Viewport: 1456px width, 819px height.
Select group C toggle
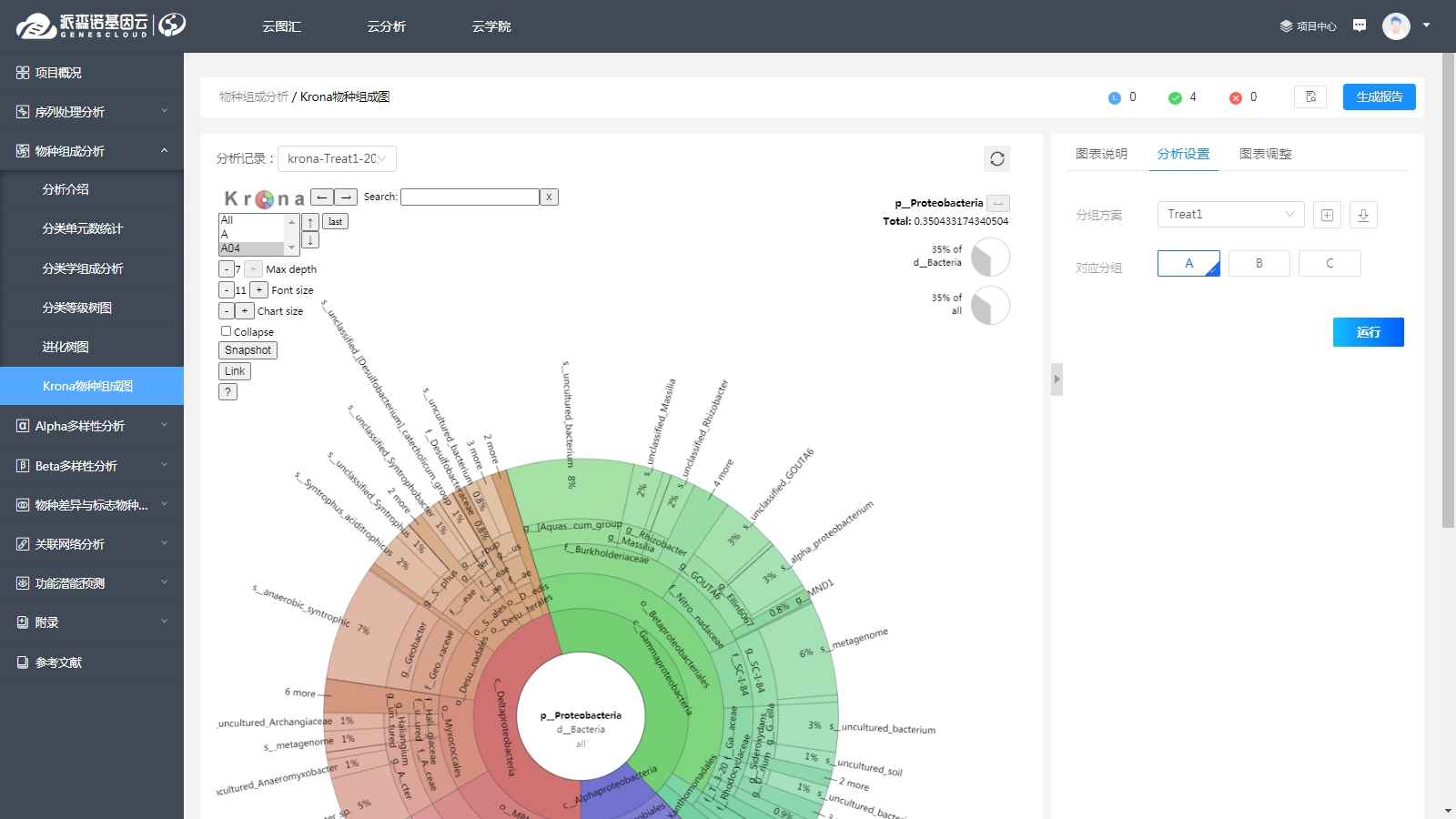pyautogui.click(x=1330, y=263)
